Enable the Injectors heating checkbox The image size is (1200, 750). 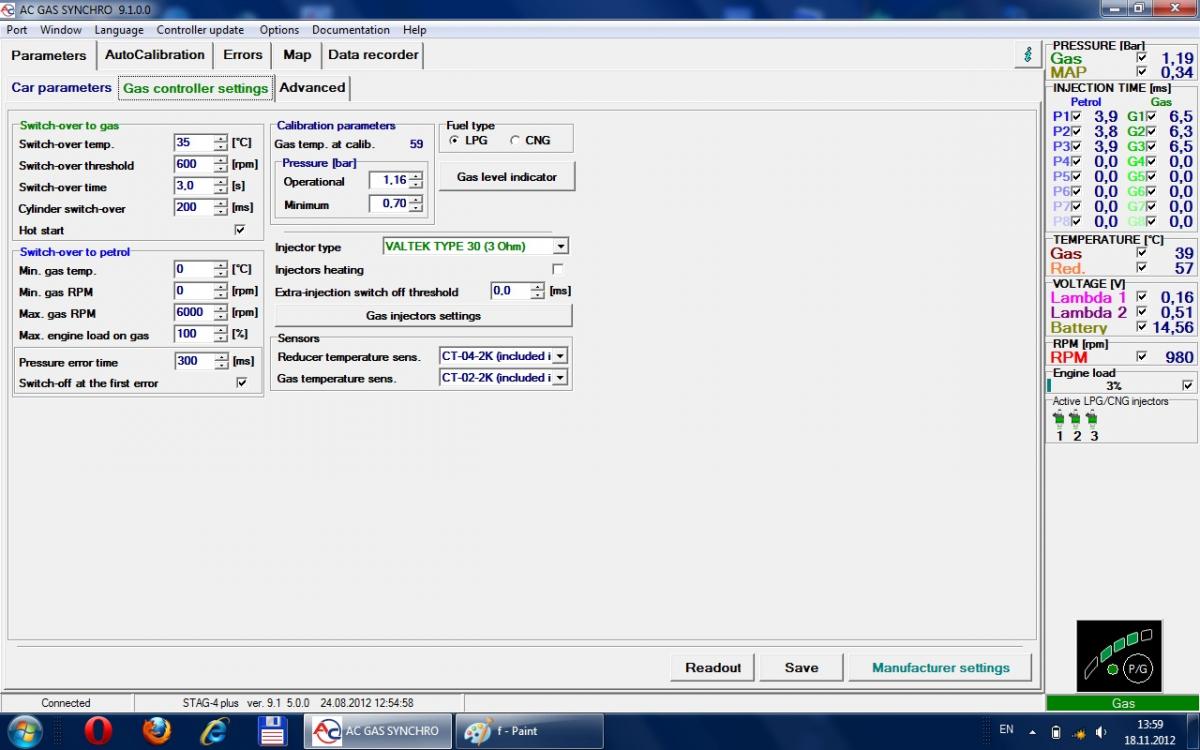[x=558, y=270]
